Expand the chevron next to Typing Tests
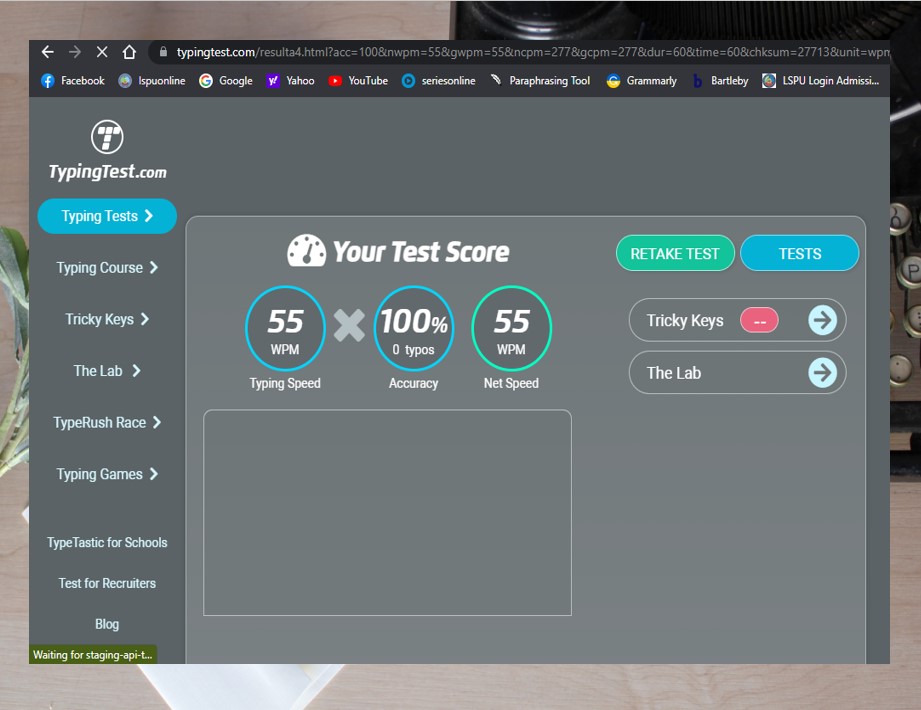 [x=149, y=216]
